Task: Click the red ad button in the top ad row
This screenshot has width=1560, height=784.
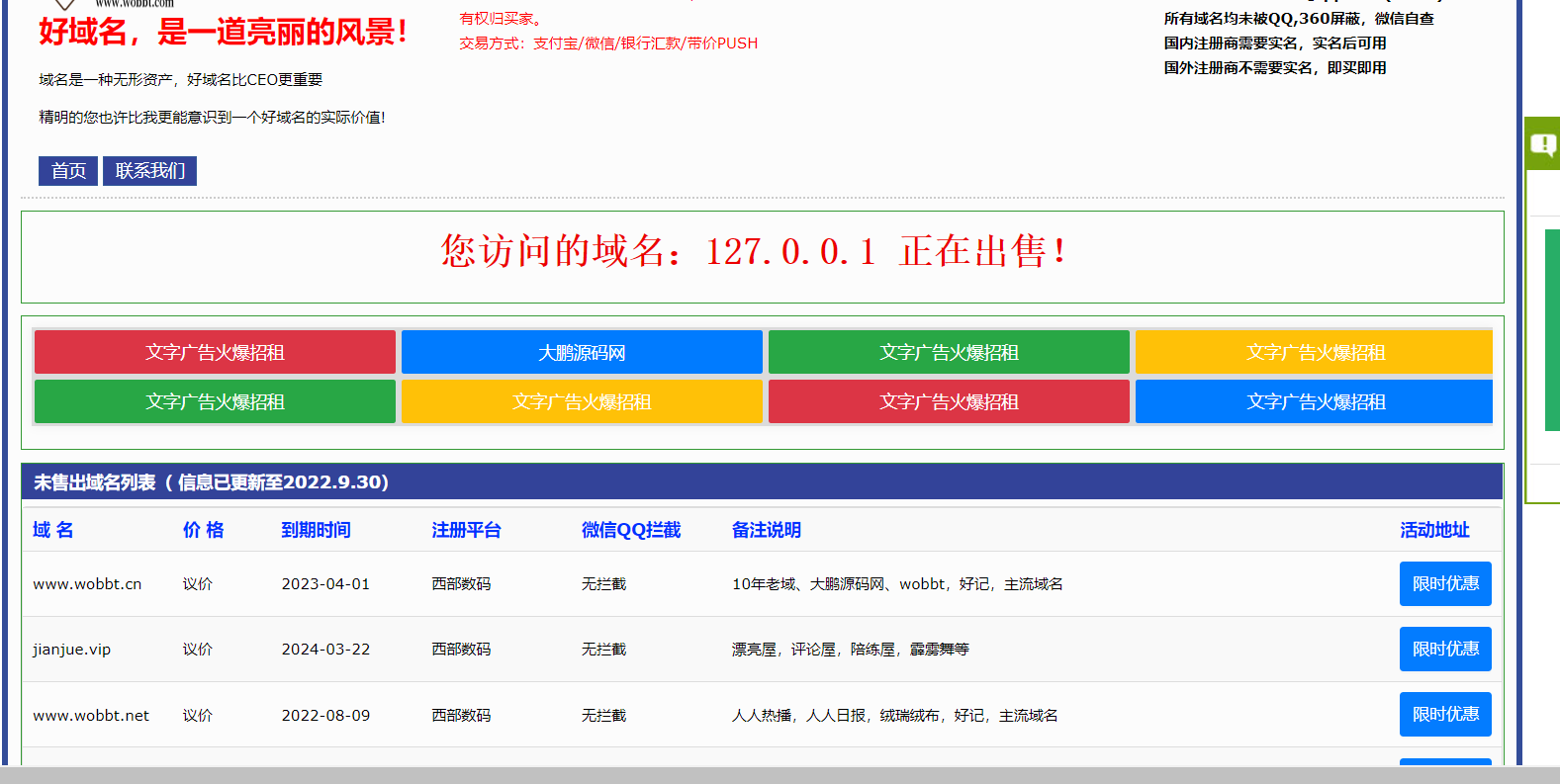Action: click(215, 353)
